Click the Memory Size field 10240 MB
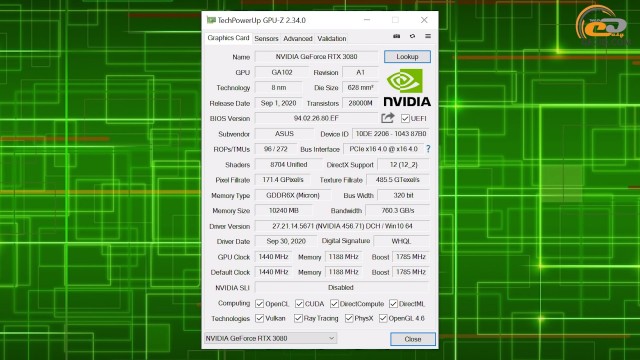 point(284,211)
